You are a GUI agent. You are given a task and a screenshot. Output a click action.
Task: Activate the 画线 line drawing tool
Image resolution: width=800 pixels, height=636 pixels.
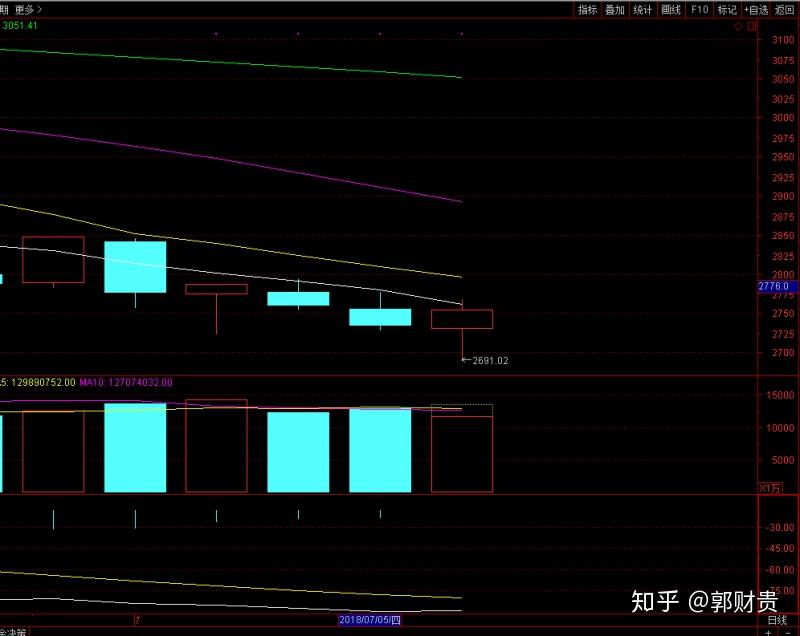tap(670, 10)
